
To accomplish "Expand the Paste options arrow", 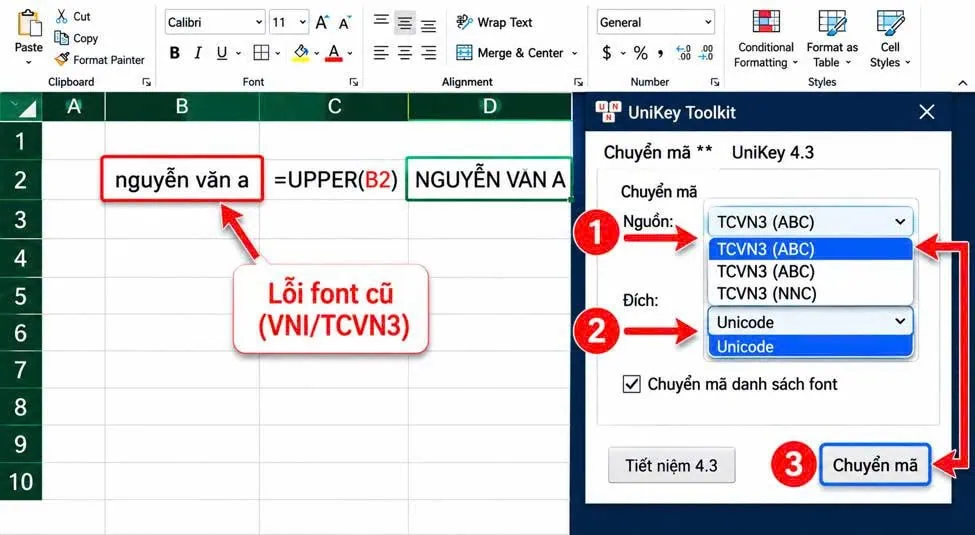I will click(29, 62).
